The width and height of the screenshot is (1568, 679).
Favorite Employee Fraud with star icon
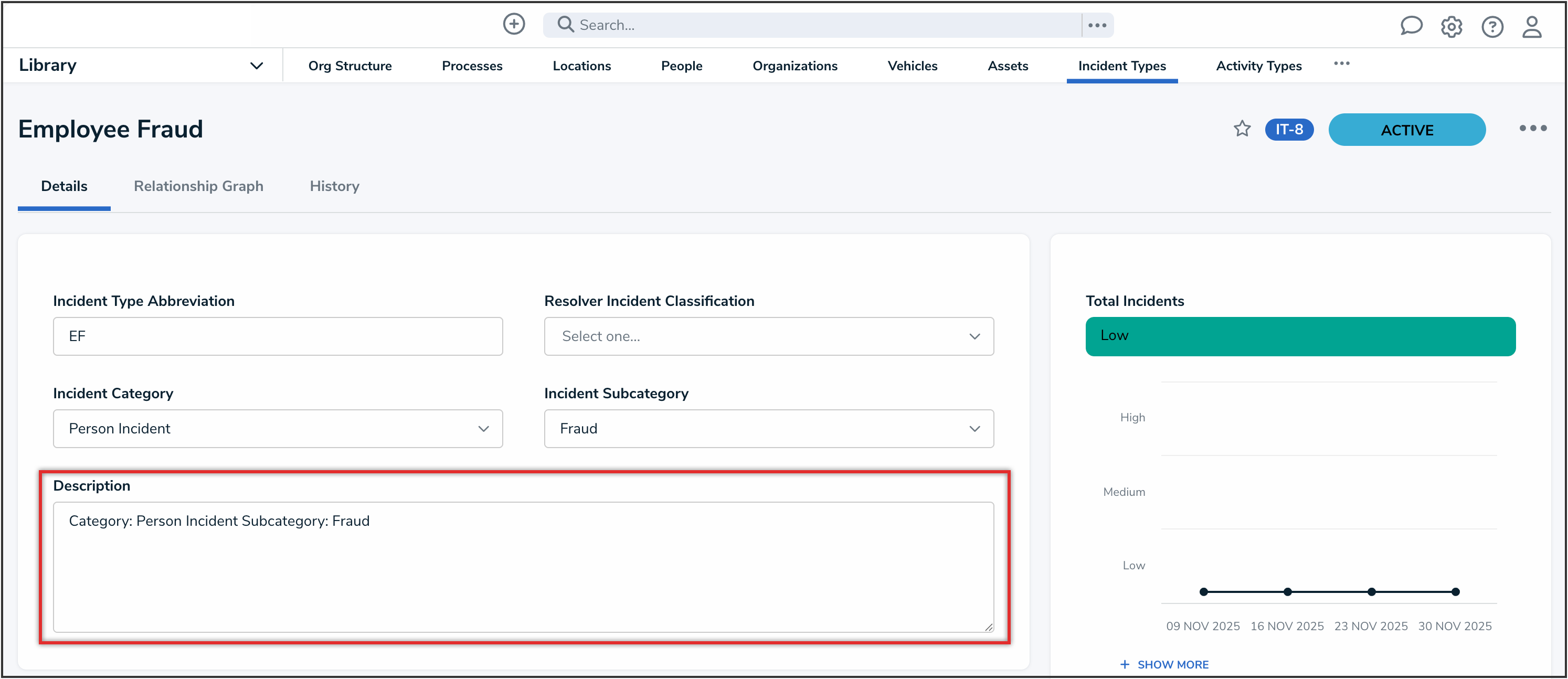(1242, 129)
